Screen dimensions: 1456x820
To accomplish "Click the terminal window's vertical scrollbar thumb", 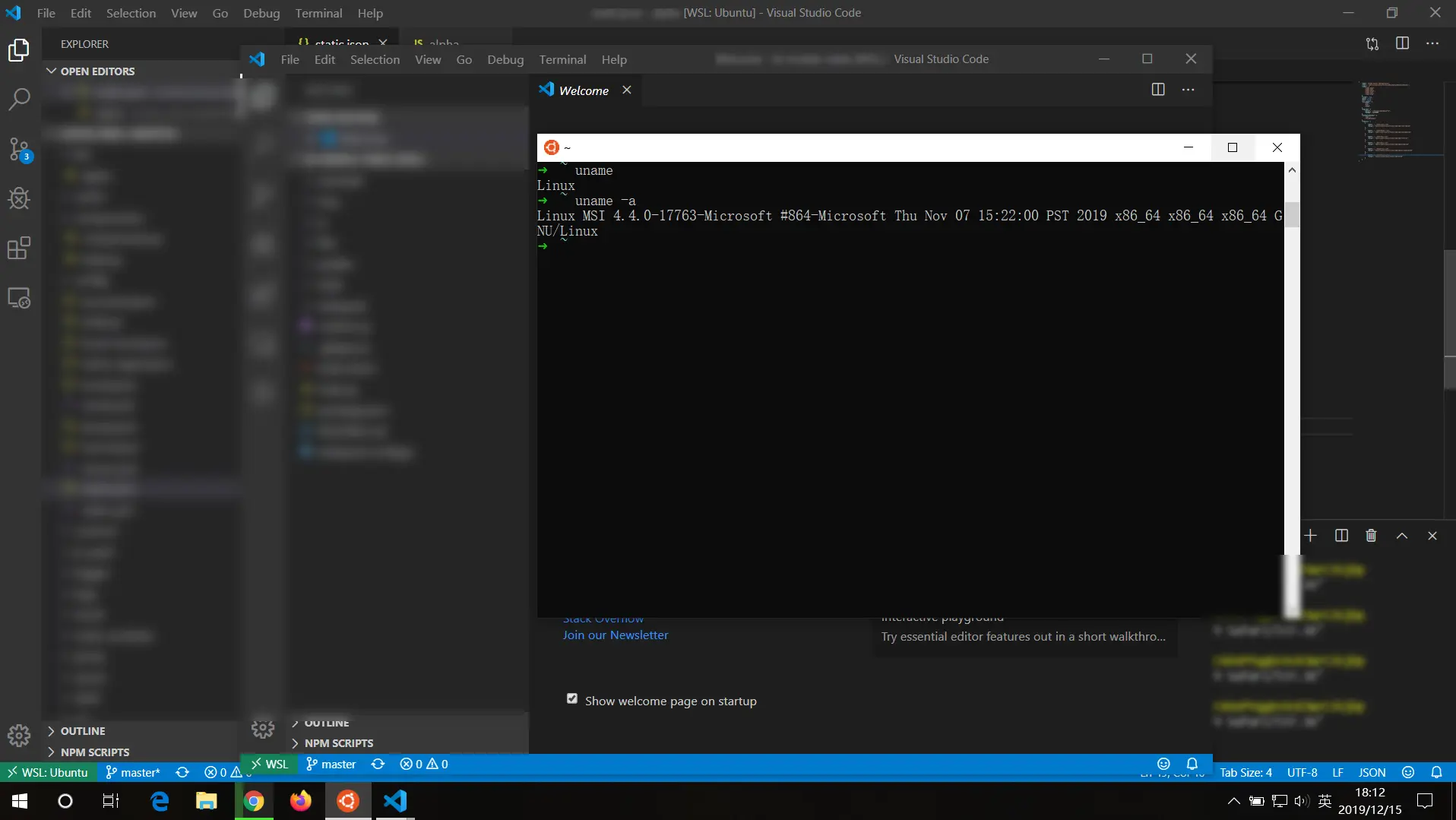I will [x=1292, y=215].
